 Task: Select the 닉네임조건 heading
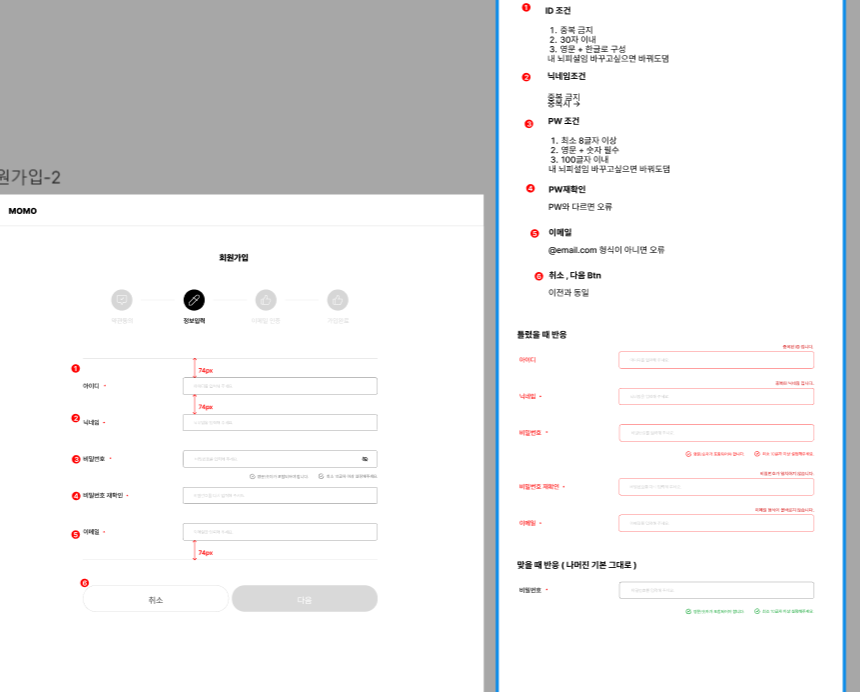tap(566, 76)
